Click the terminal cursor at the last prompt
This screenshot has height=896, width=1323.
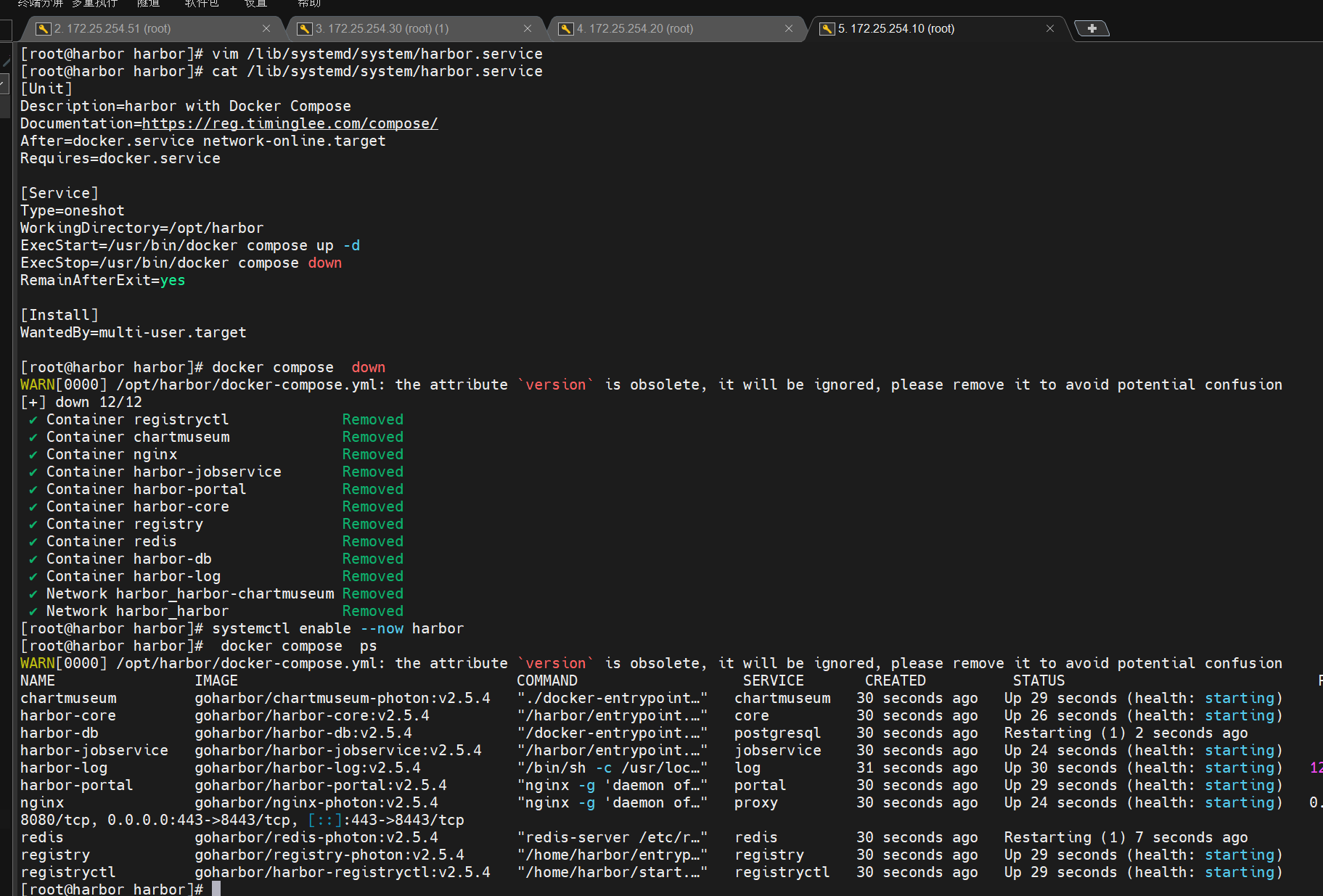pos(216,889)
